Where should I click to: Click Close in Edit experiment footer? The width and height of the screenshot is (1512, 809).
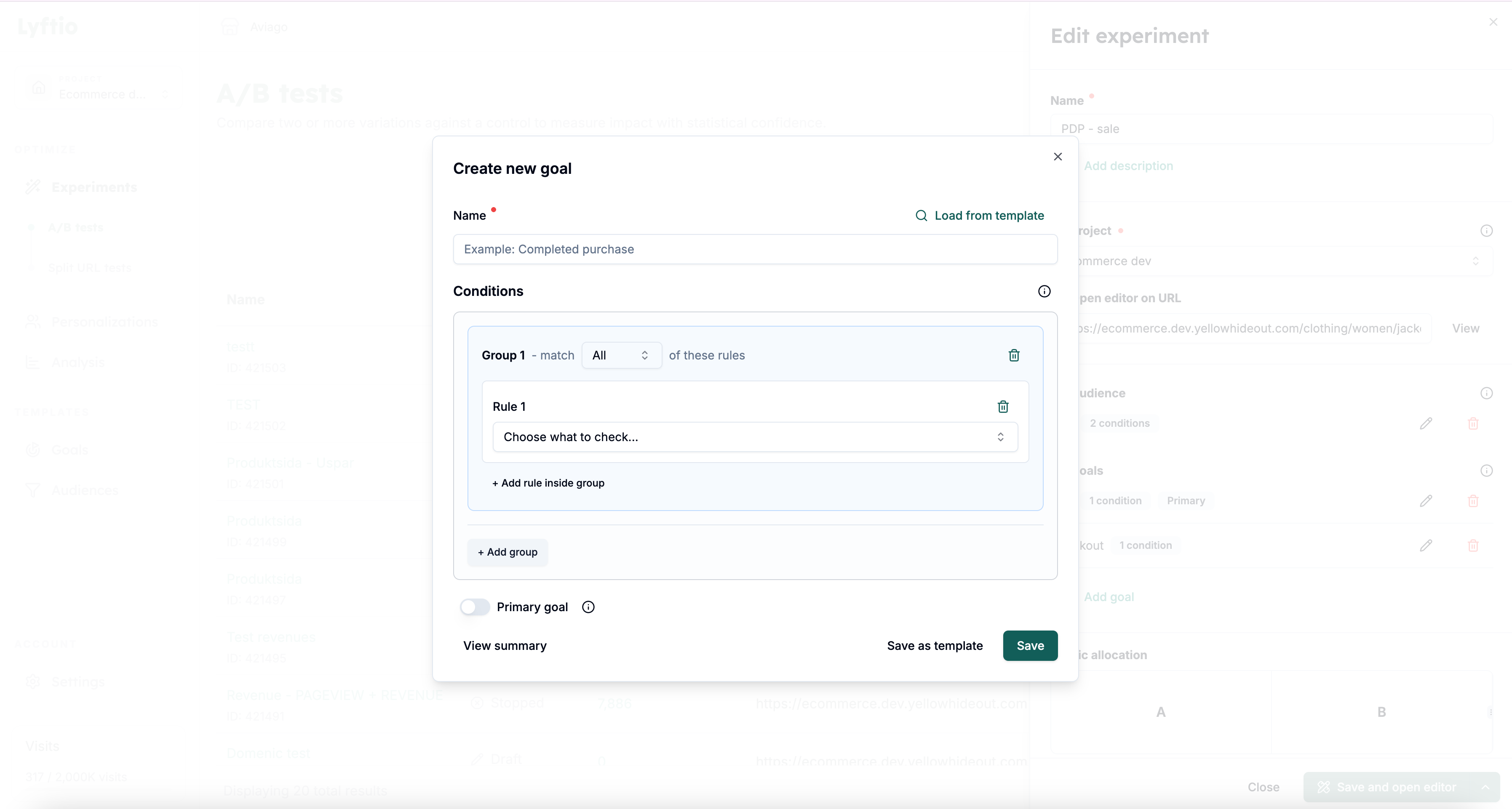point(1263,787)
